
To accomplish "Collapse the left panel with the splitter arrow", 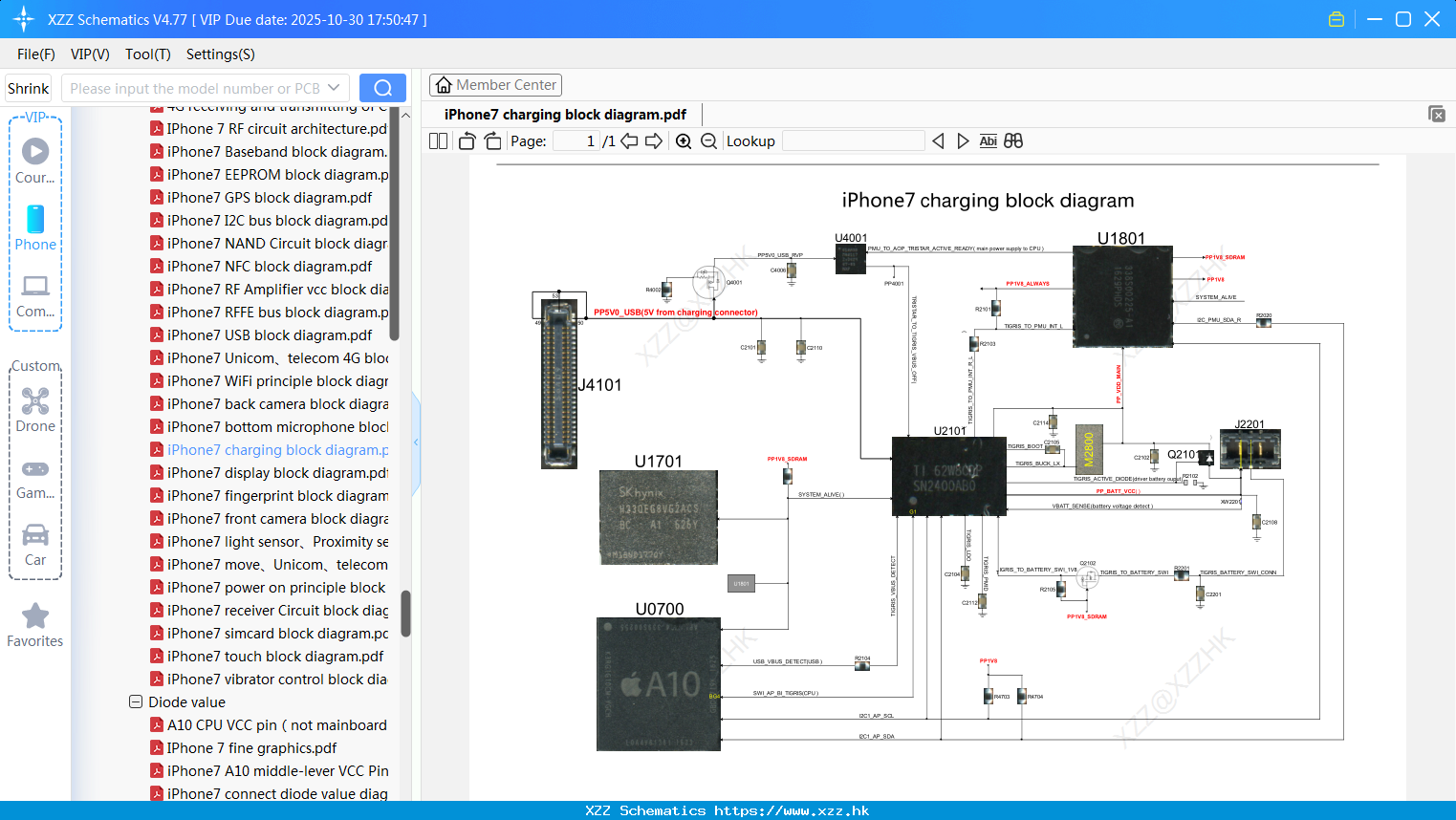I will tap(416, 442).
